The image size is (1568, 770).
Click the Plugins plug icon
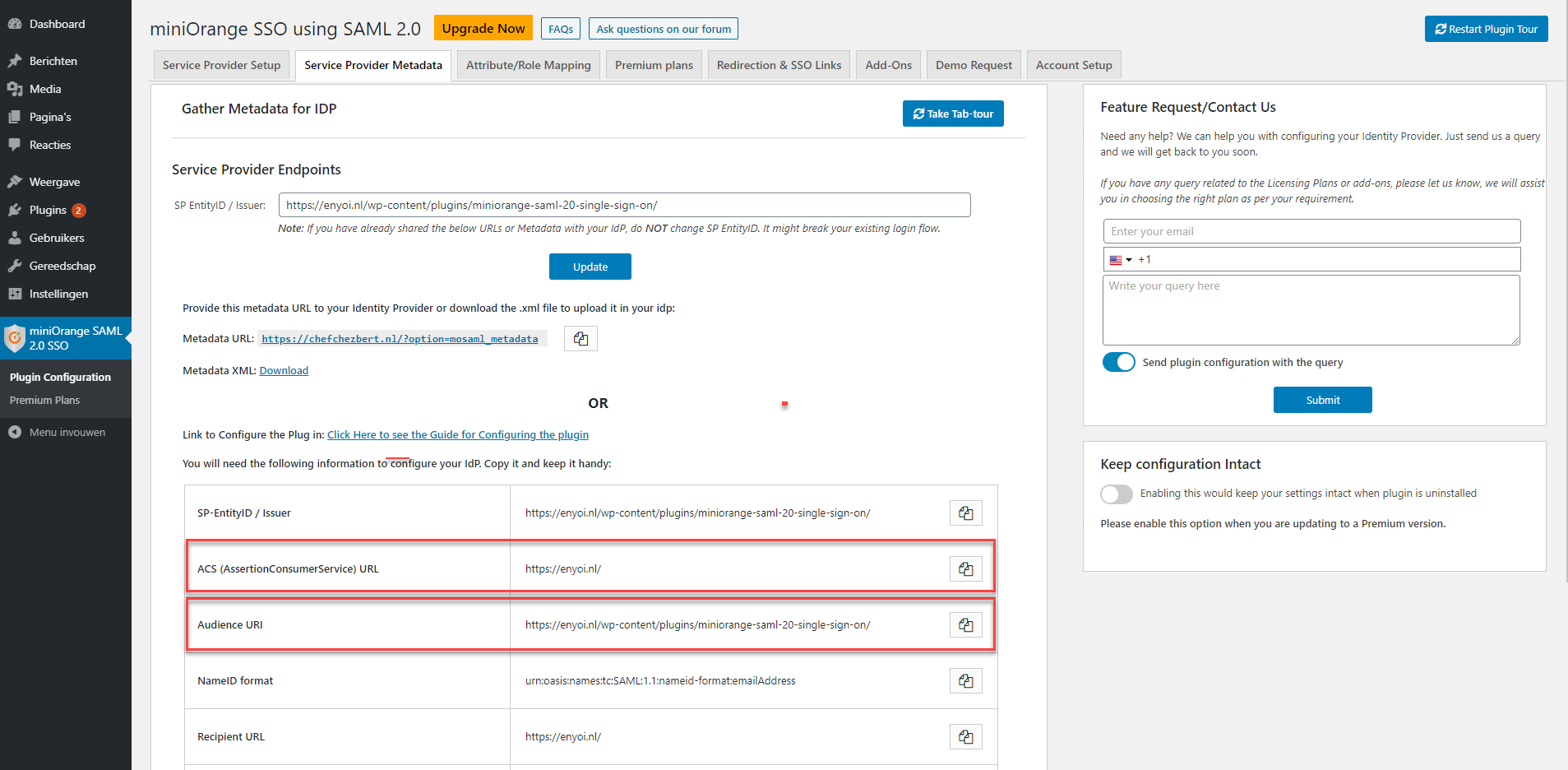pyautogui.click(x=15, y=210)
